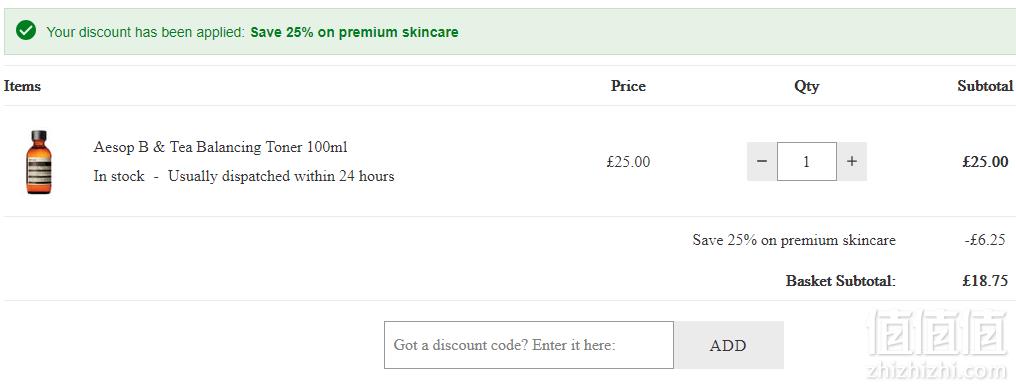Image resolution: width=1016 pixels, height=388 pixels.
Task: Click the -£6.25 discount amount
Action: [985, 240]
